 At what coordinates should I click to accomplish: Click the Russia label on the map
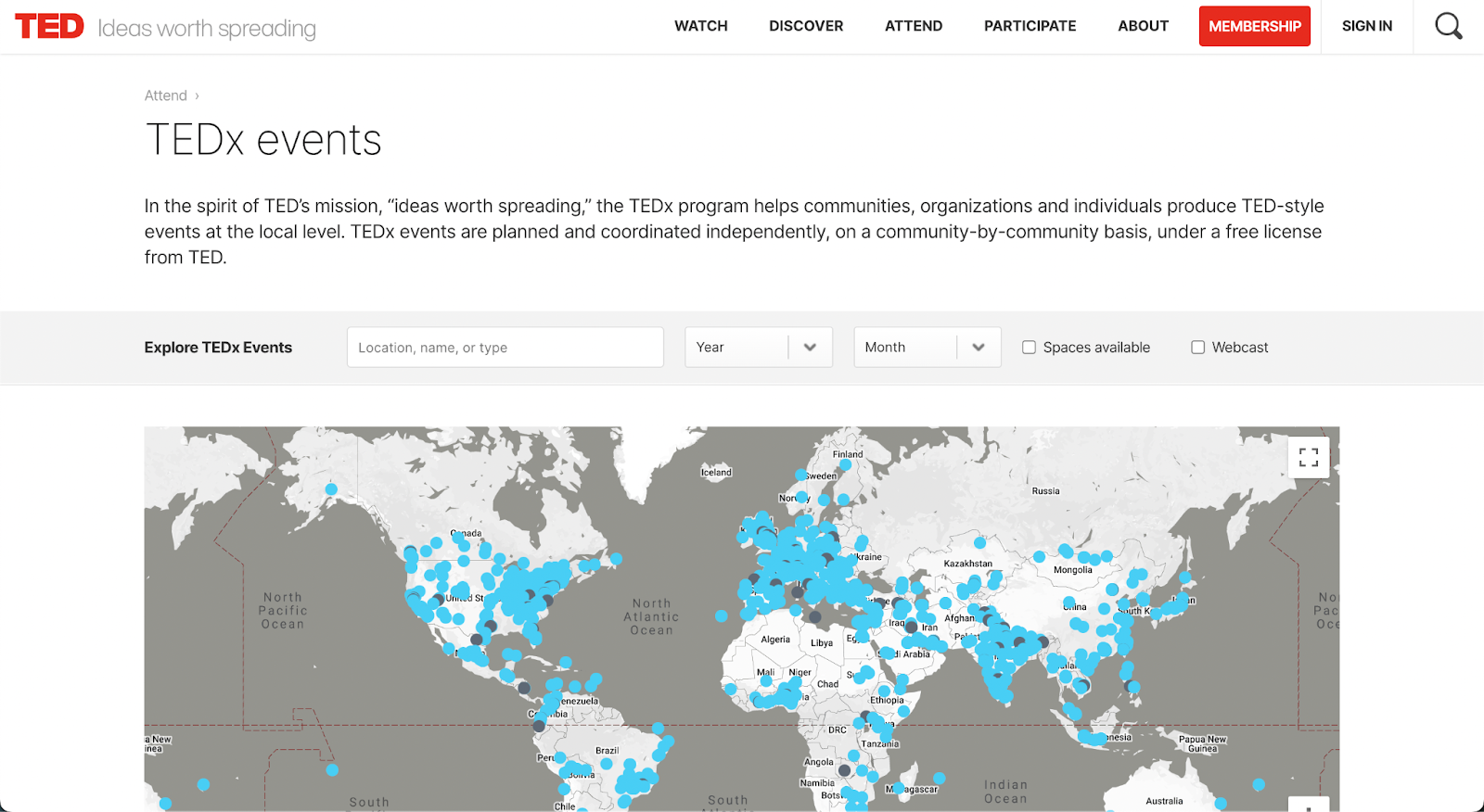click(x=1045, y=491)
